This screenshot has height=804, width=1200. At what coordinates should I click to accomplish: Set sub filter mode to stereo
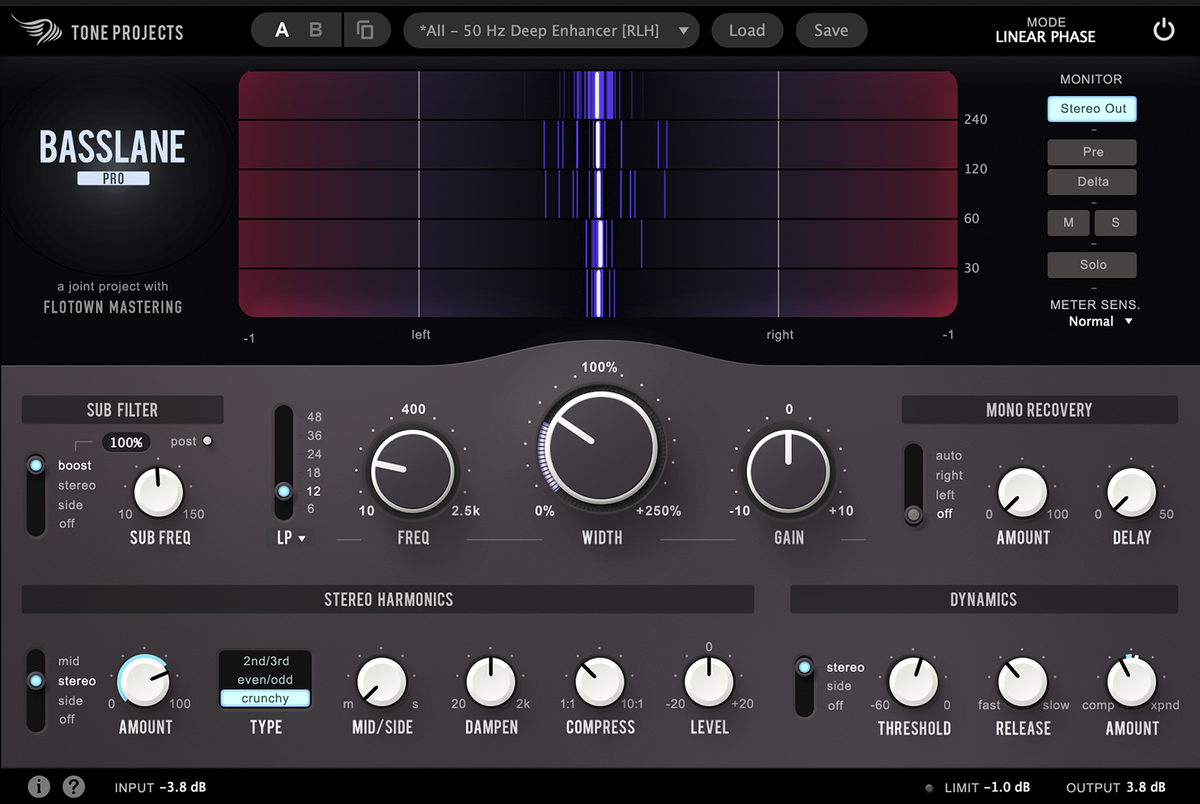(77, 485)
